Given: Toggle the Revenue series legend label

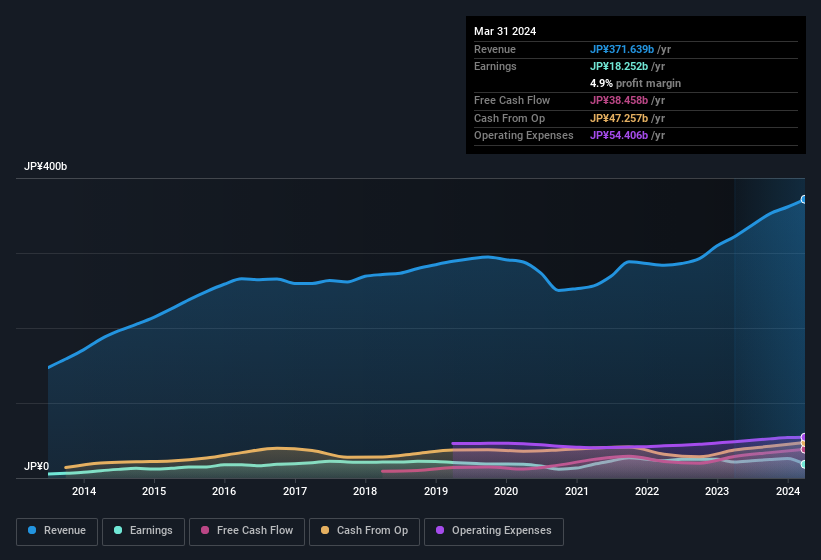Looking at the screenshot, I should 65,531.
